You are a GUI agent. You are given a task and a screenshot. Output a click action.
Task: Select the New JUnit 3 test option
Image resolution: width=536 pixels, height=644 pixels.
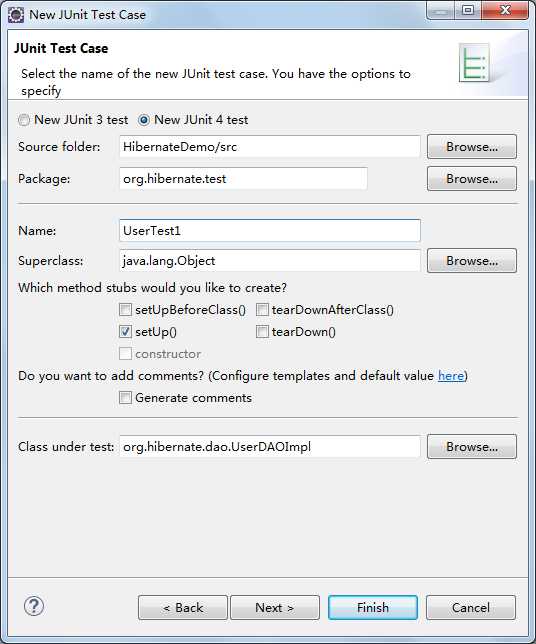point(24,120)
